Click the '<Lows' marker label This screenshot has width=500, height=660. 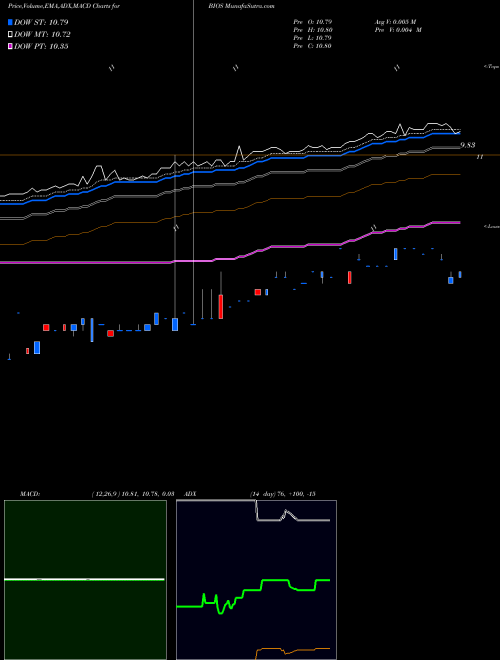pyautogui.click(x=491, y=226)
